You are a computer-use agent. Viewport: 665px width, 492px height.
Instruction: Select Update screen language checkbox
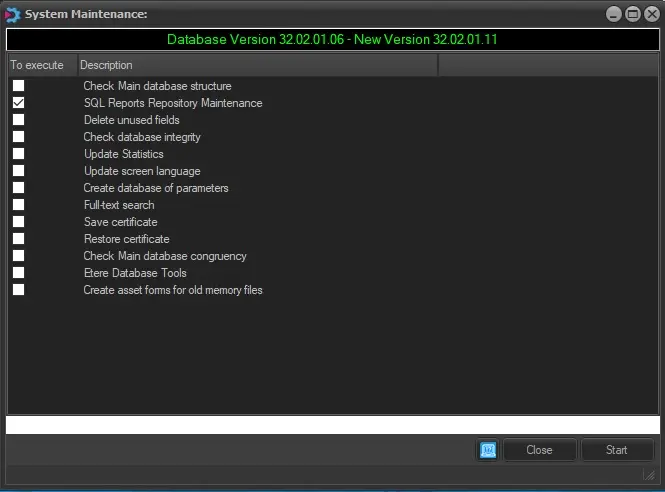[x=19, y=171]
